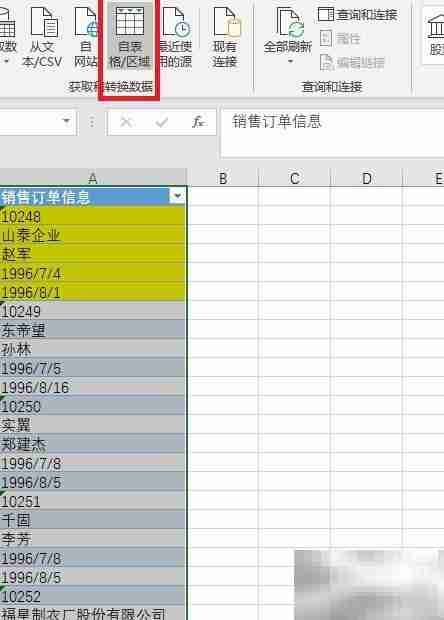This screenshot has width=444, height=620.
Task: Open the Get Data dropdown arrow
Action: (x=7, y=62)
